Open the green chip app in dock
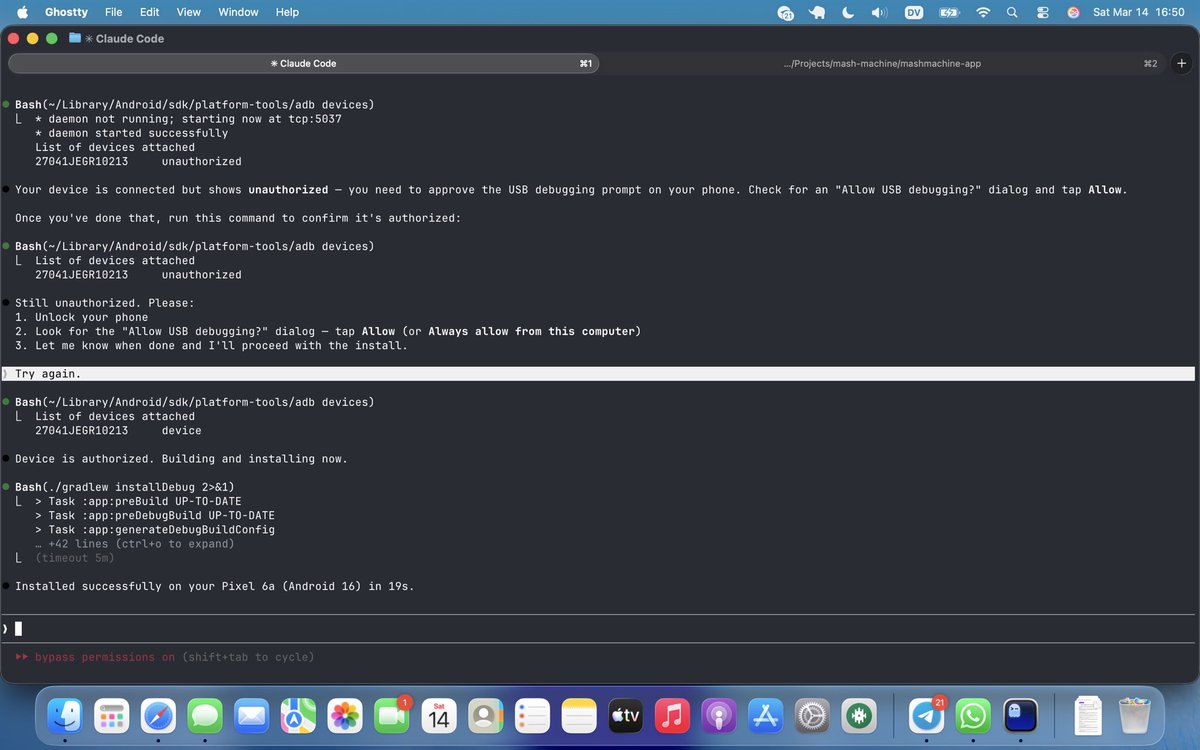Viewport: 1200px width, 750px height. [859, 715]
